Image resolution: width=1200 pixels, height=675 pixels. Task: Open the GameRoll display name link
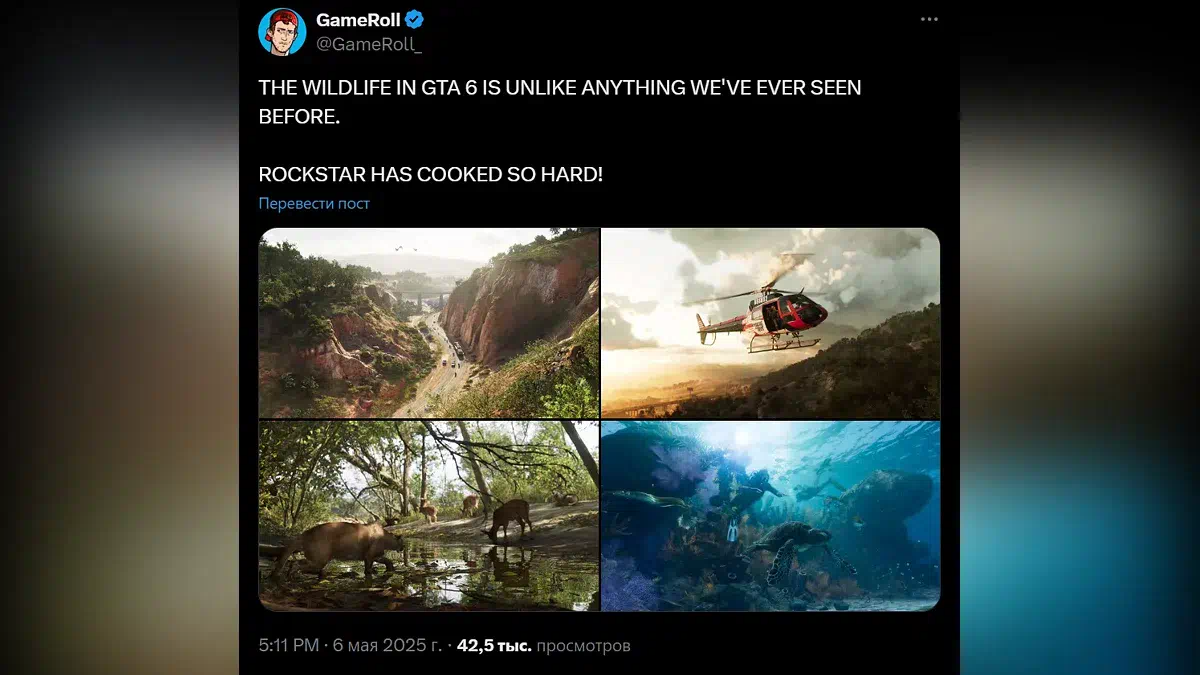pyautogui.click(x=357, y=20)
